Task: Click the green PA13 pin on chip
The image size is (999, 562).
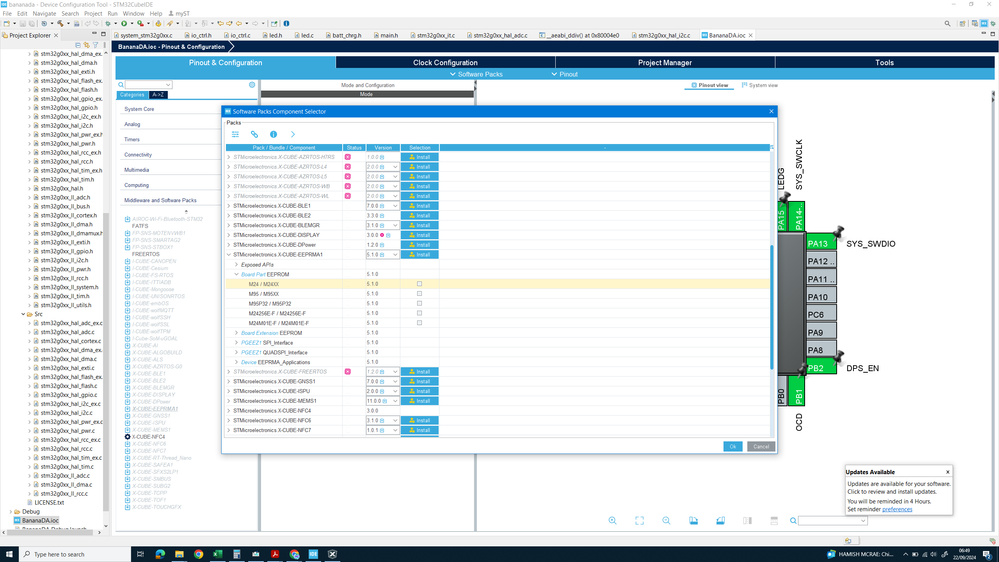Action: coord(821,243)
